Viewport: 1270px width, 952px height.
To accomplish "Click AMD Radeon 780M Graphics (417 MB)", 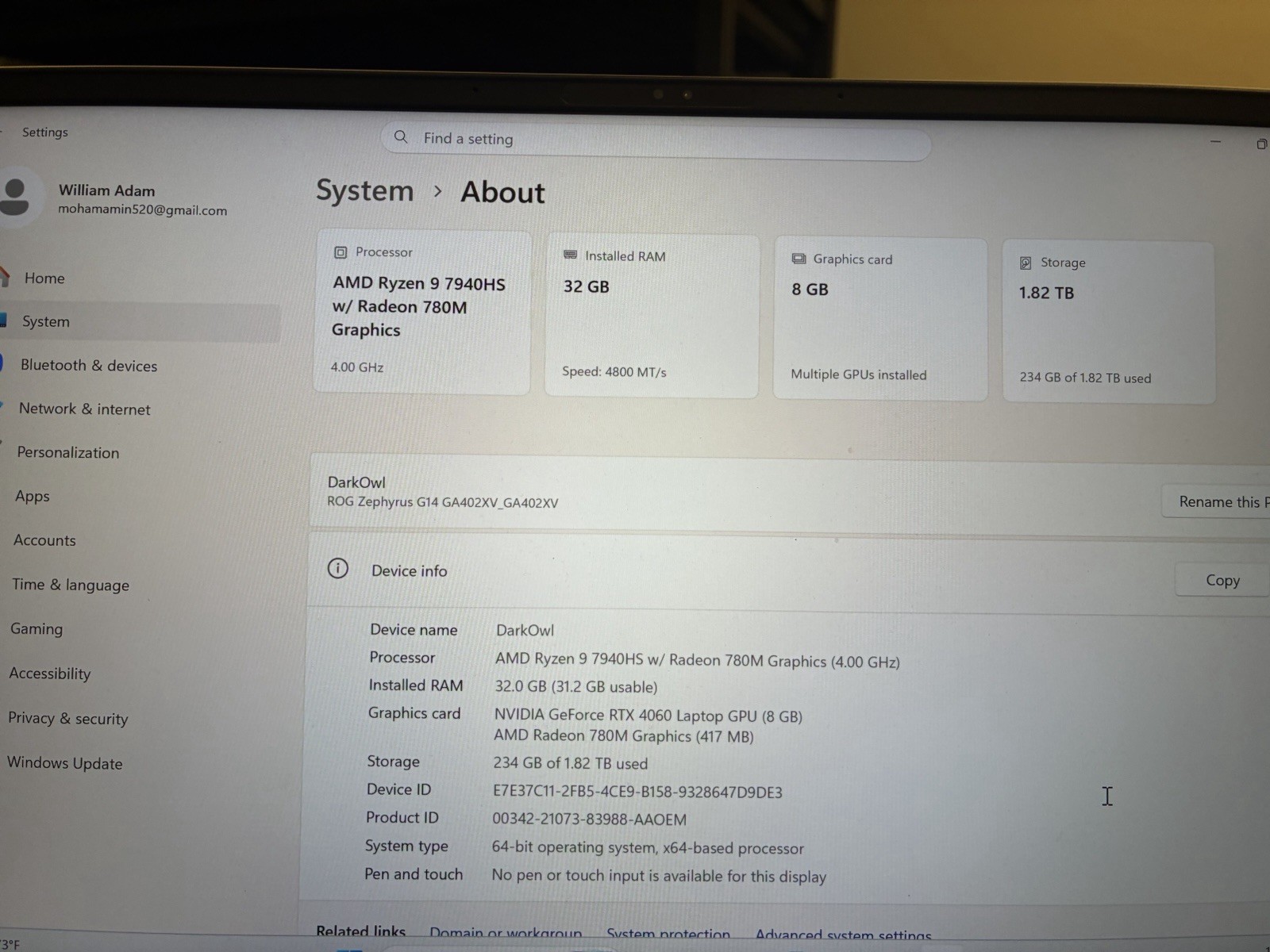I will coord(624,735).
